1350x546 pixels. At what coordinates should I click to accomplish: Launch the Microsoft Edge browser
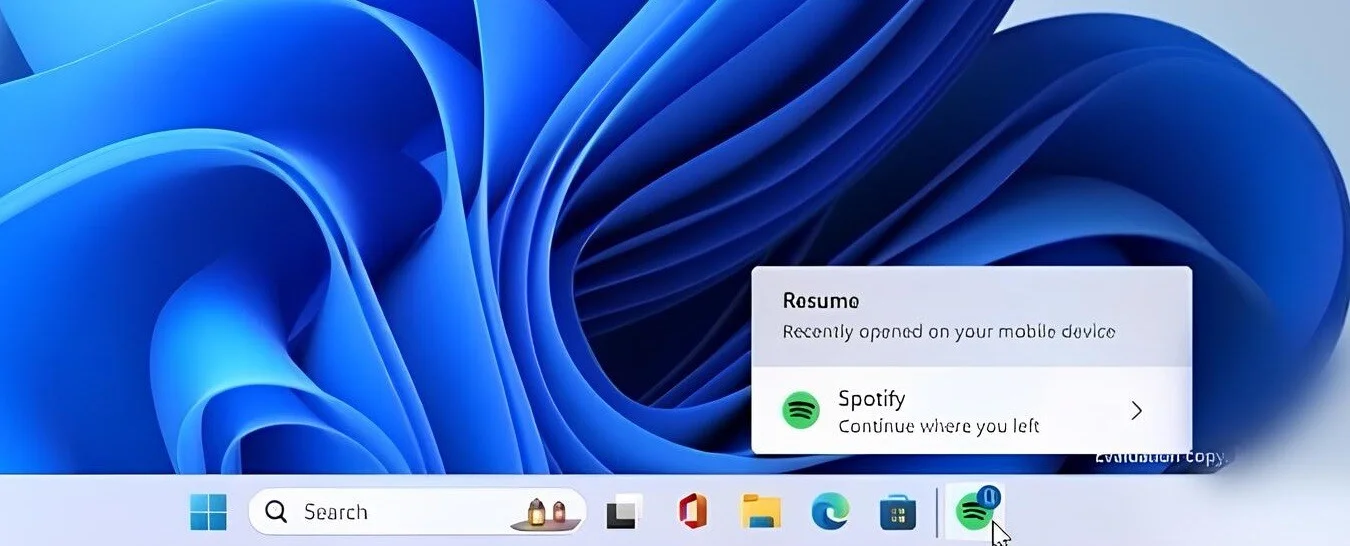[830, 512]
